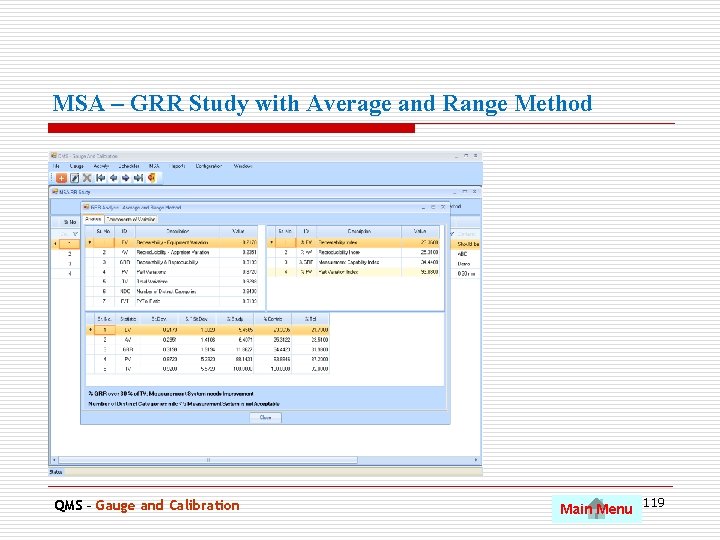Select the GRR row in statistics table
This screenshot has width=720, height=540.
pos(208,349)
